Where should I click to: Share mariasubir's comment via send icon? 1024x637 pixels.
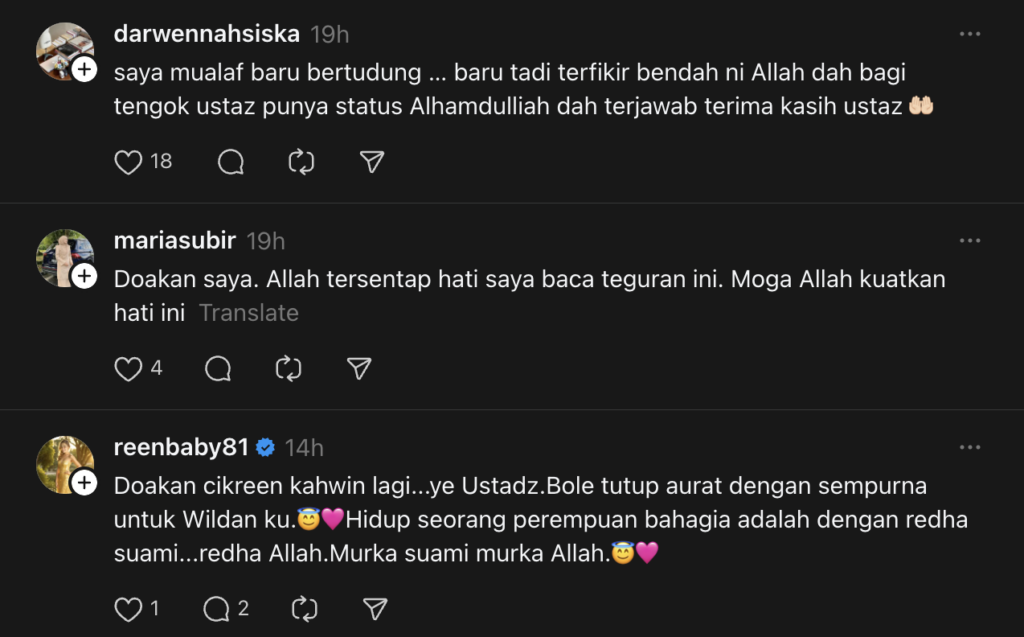point(359,369)
